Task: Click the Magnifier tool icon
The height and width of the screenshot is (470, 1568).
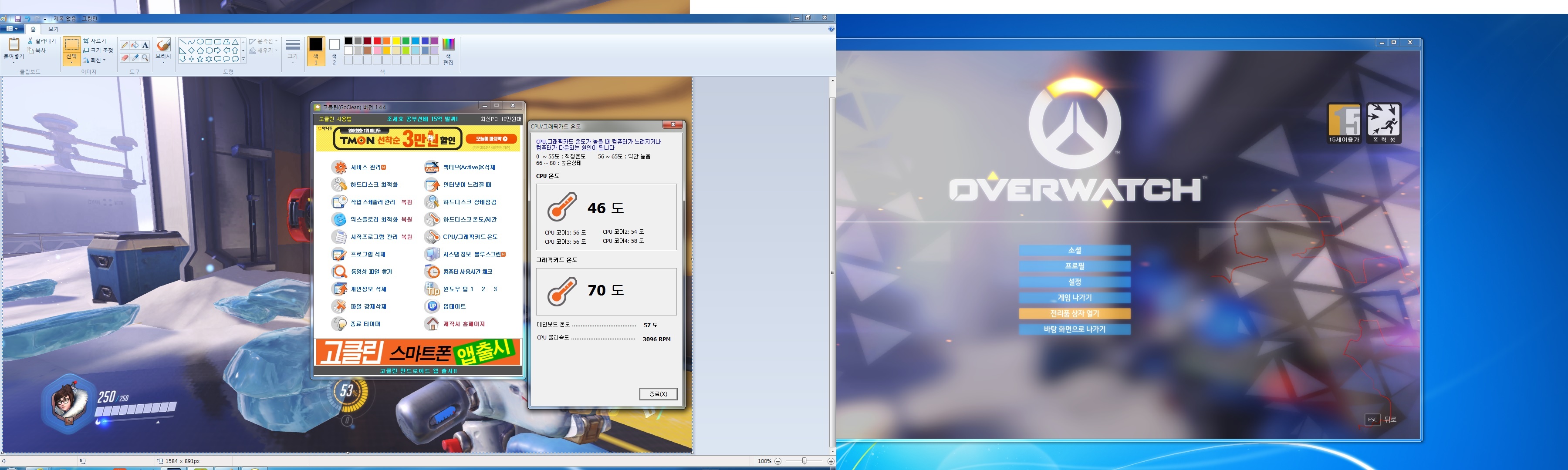Action: [145, 58]
